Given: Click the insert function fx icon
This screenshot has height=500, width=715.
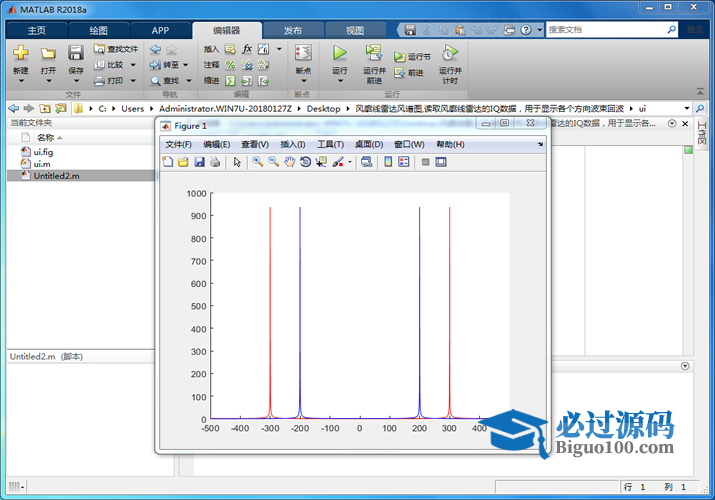Looking at the screenshot, I should point(247,48).
